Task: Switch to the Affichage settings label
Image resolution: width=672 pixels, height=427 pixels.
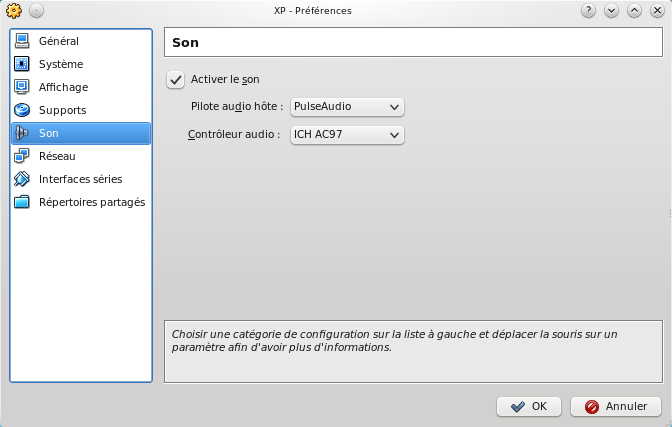Action: click(63, 88)
